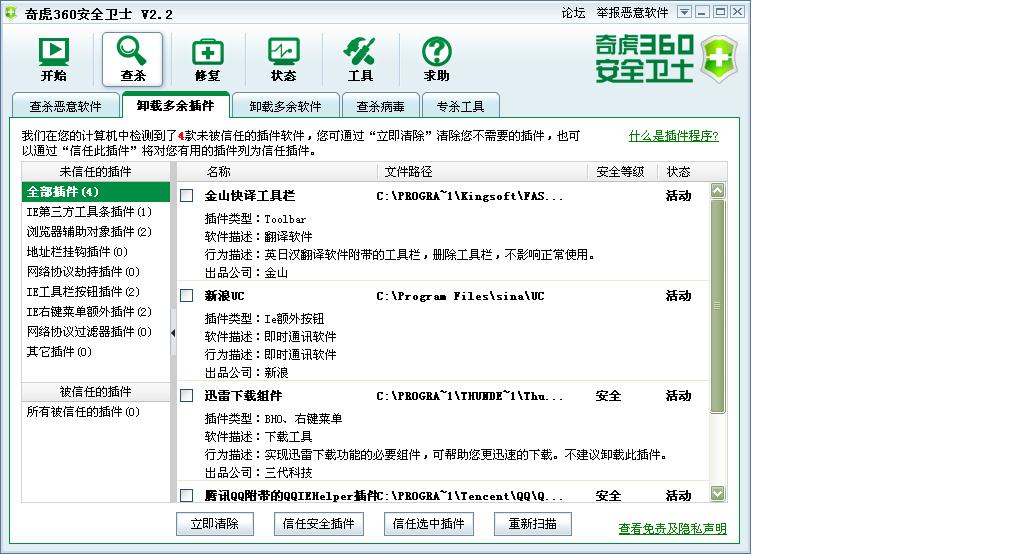Open the title bar dropdown menu arrow

pos(685,12)
